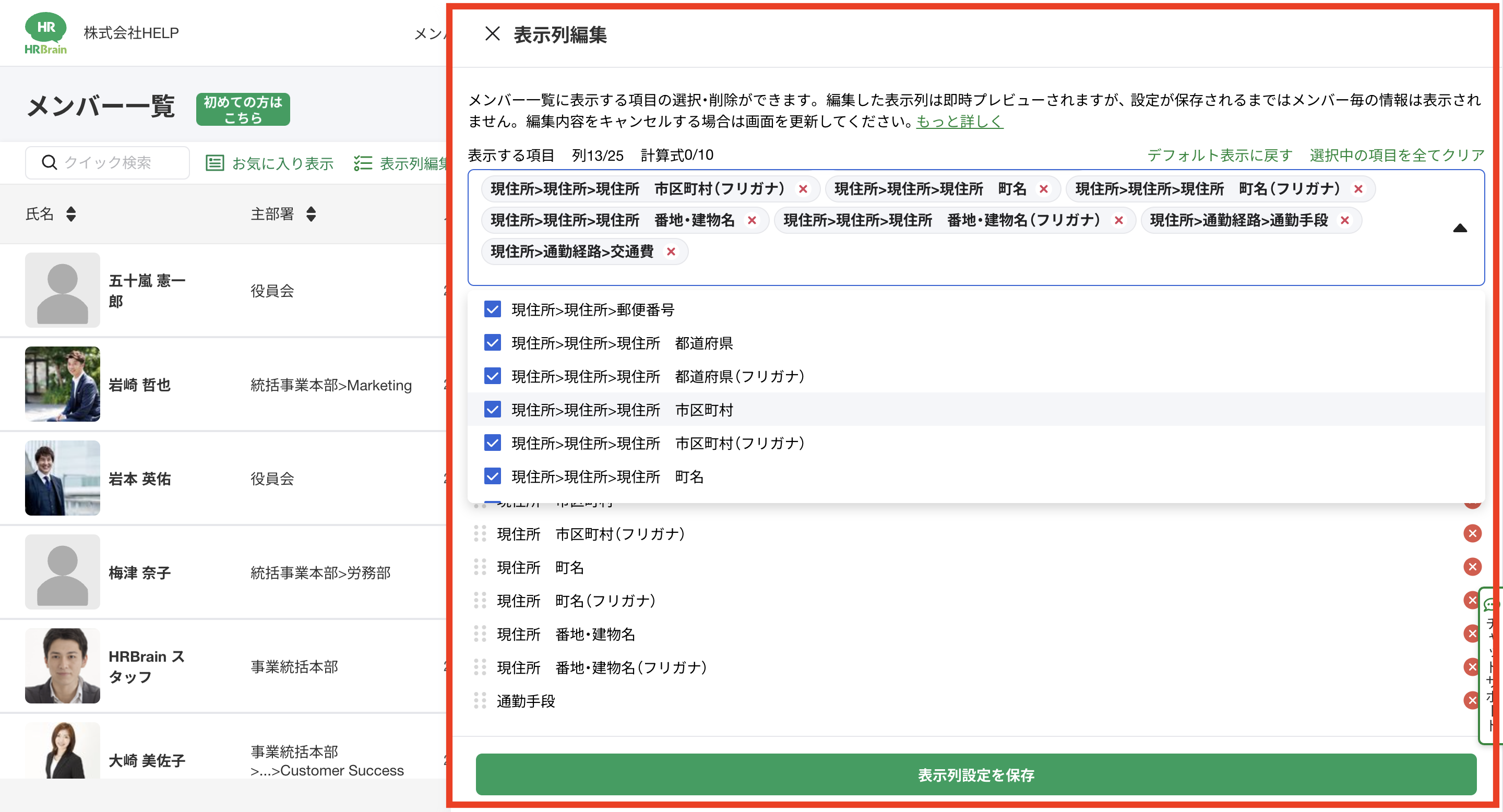The image size is (1503, 812).
Task: Grab drag handle of 現住所 町名 row
Action: click(480, 567)
